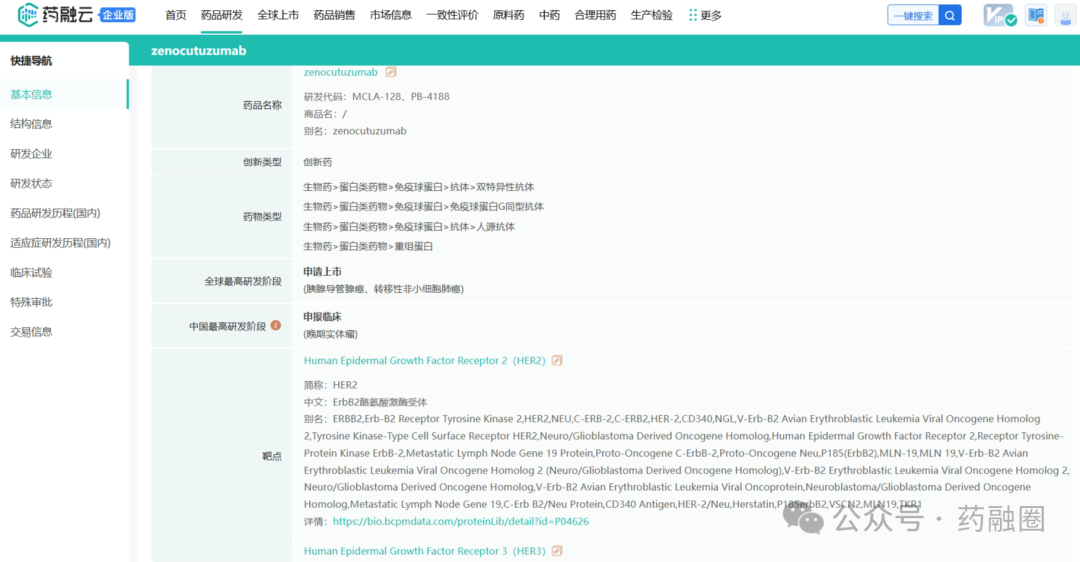Image resolution: width=1080 pixels, height=562 pixels.
Task: Jump to 研发状态 section
Action: 31,183
